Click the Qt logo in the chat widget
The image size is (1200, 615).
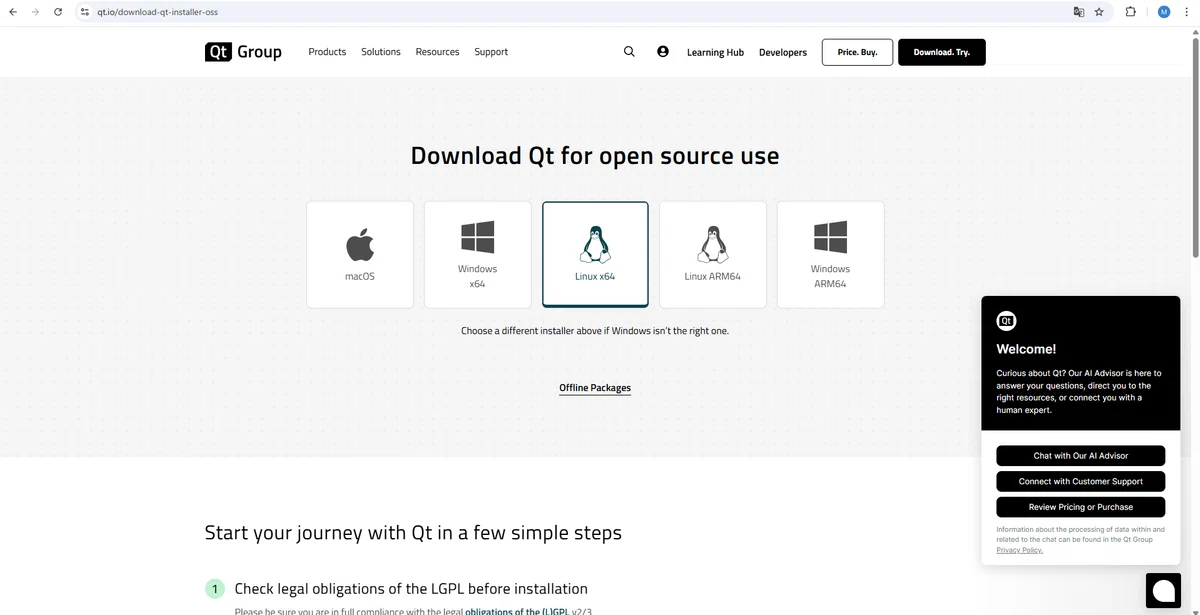(x=1006, y=321)
